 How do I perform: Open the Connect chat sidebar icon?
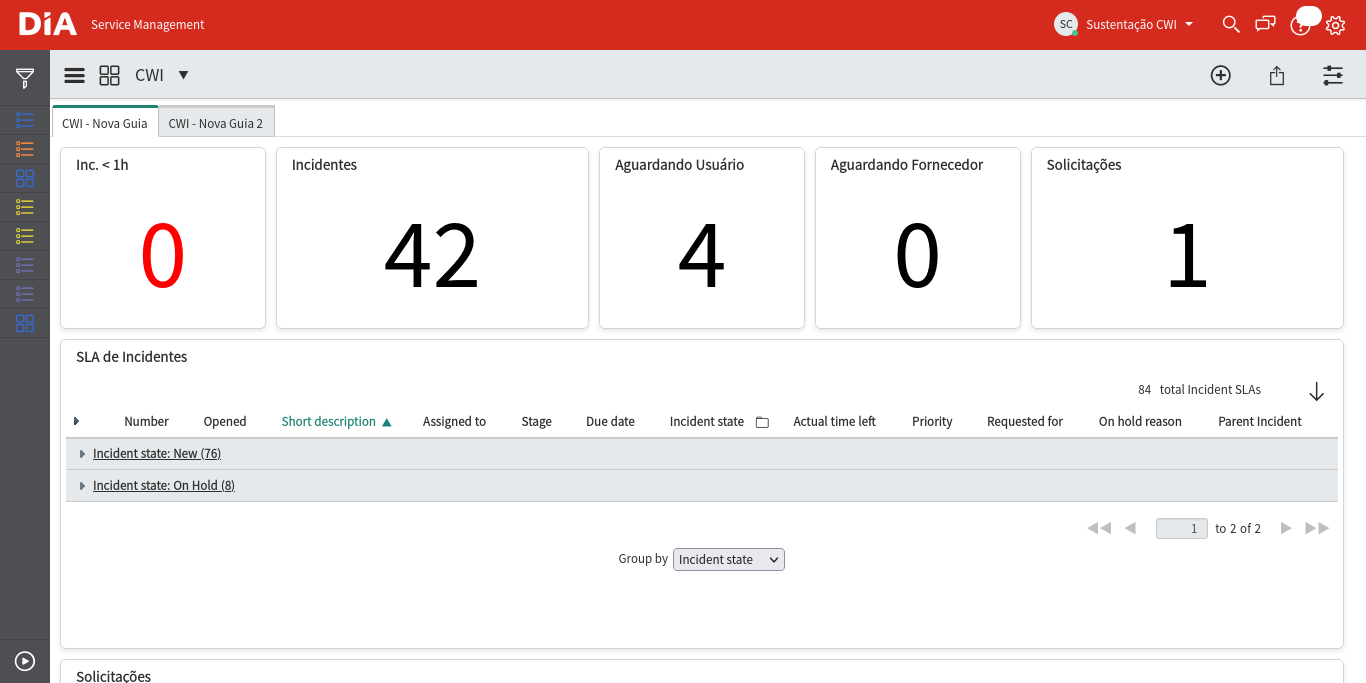click(x=1266, y=24)
